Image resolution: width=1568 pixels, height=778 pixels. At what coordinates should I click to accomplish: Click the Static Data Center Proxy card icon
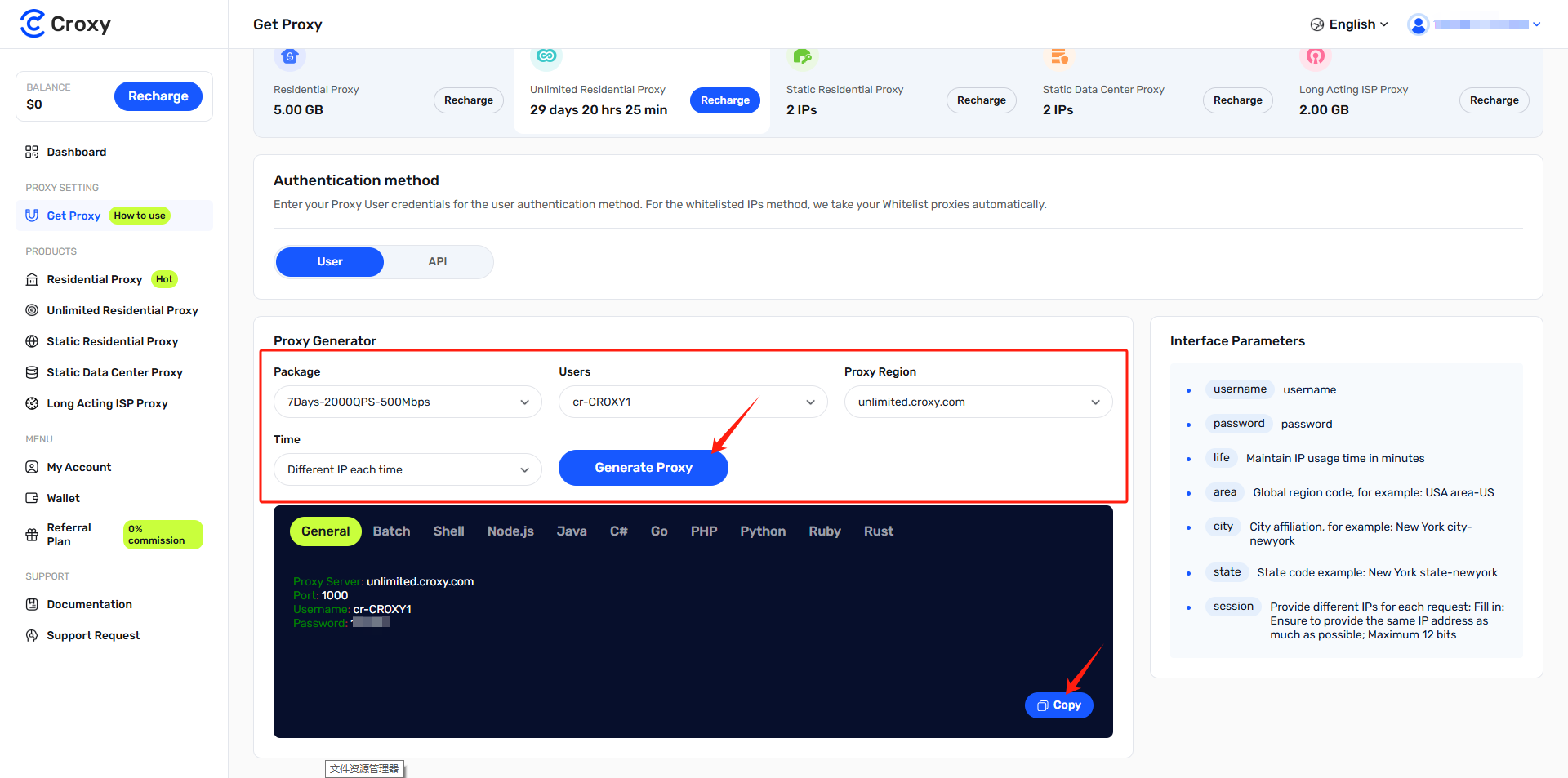[1059, 56]
